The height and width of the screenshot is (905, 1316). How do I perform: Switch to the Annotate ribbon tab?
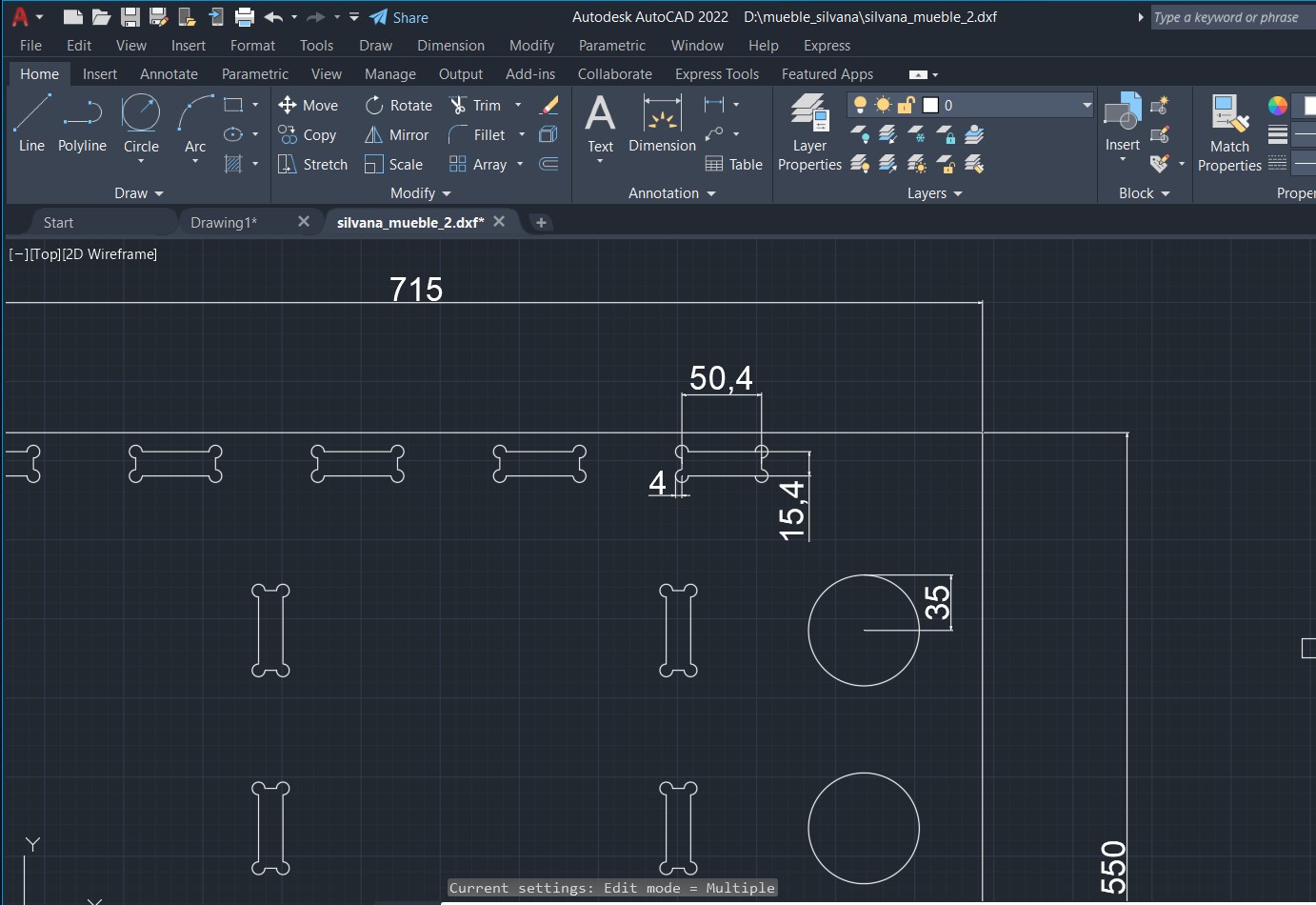point(169,74)
